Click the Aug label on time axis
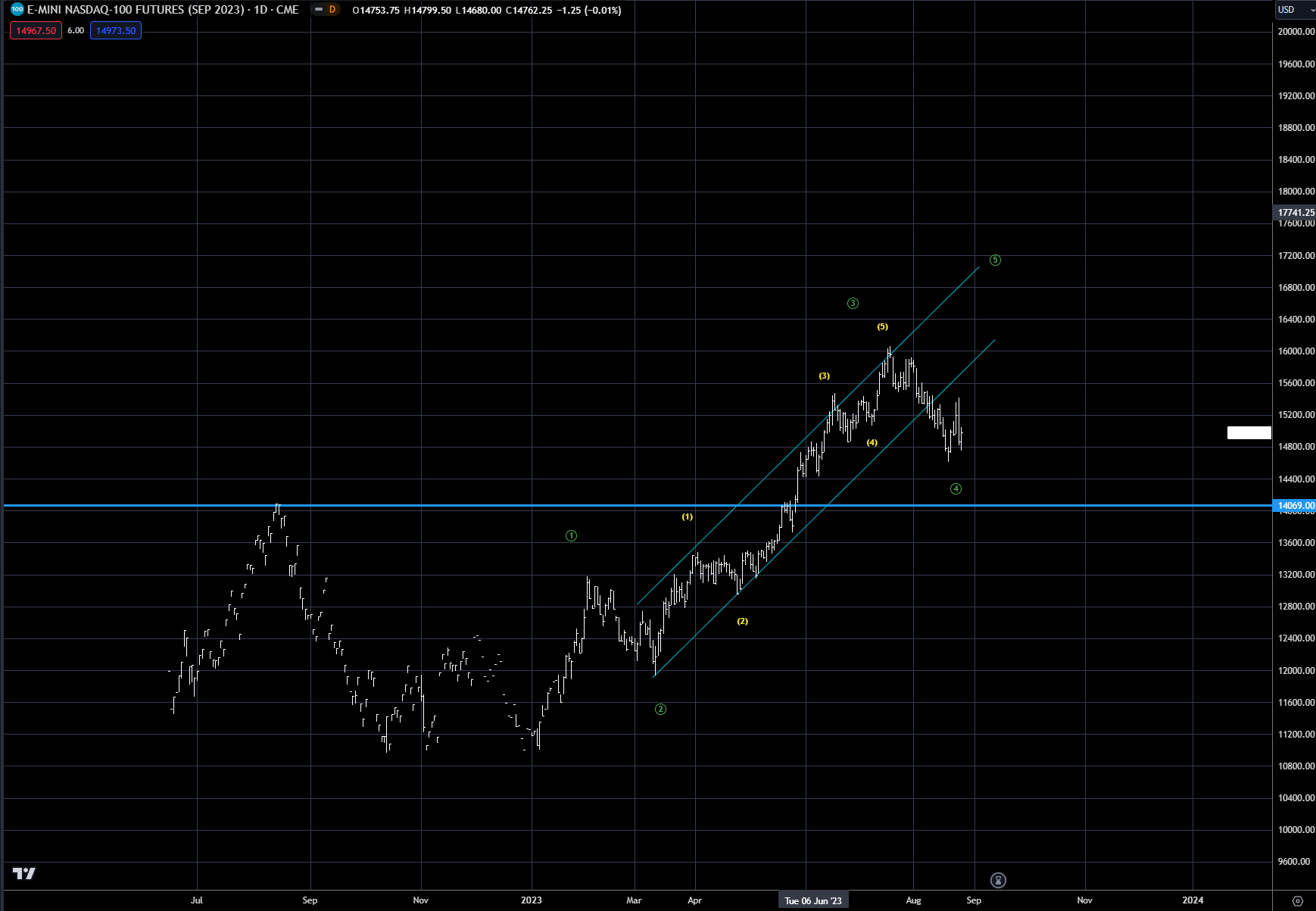Viewport: 1316px width, 911px height. (914, 900)
